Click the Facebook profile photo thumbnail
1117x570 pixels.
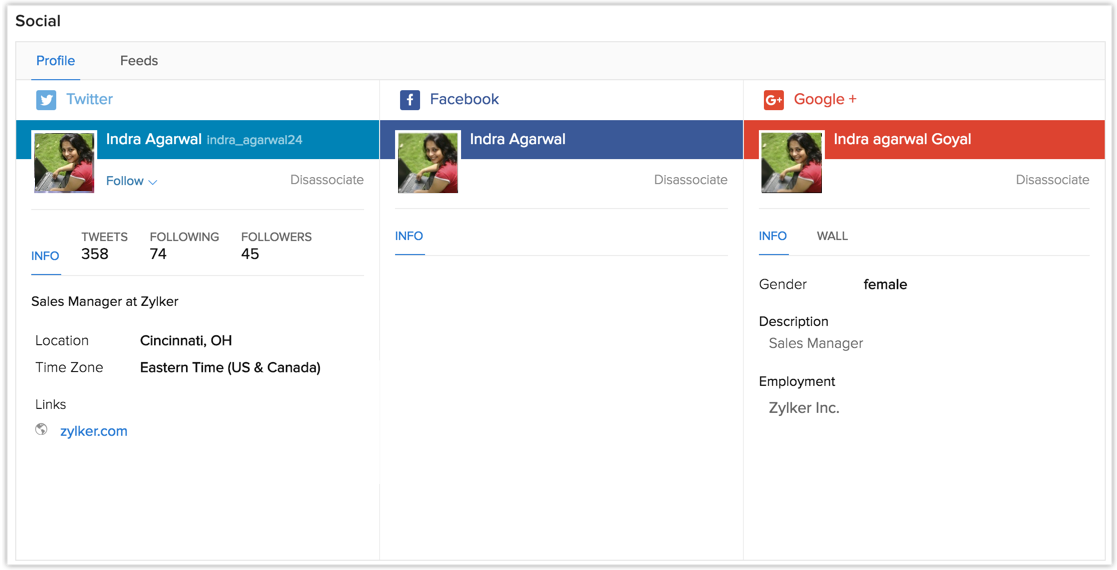428,161
